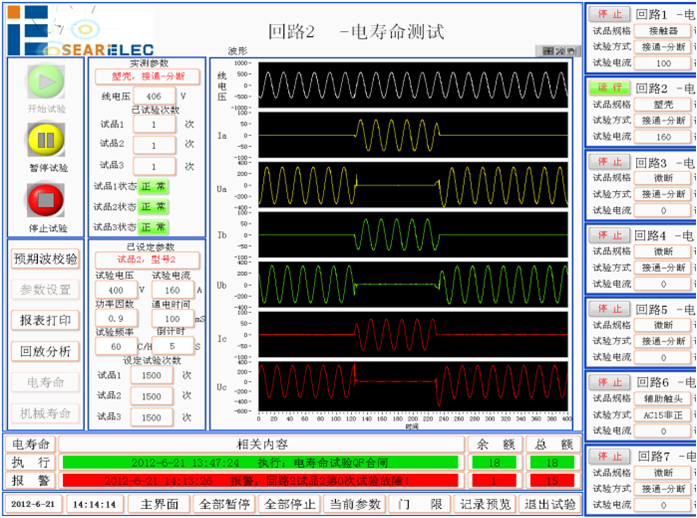Click the 报表打印 report print button

[x=45, y=320]
